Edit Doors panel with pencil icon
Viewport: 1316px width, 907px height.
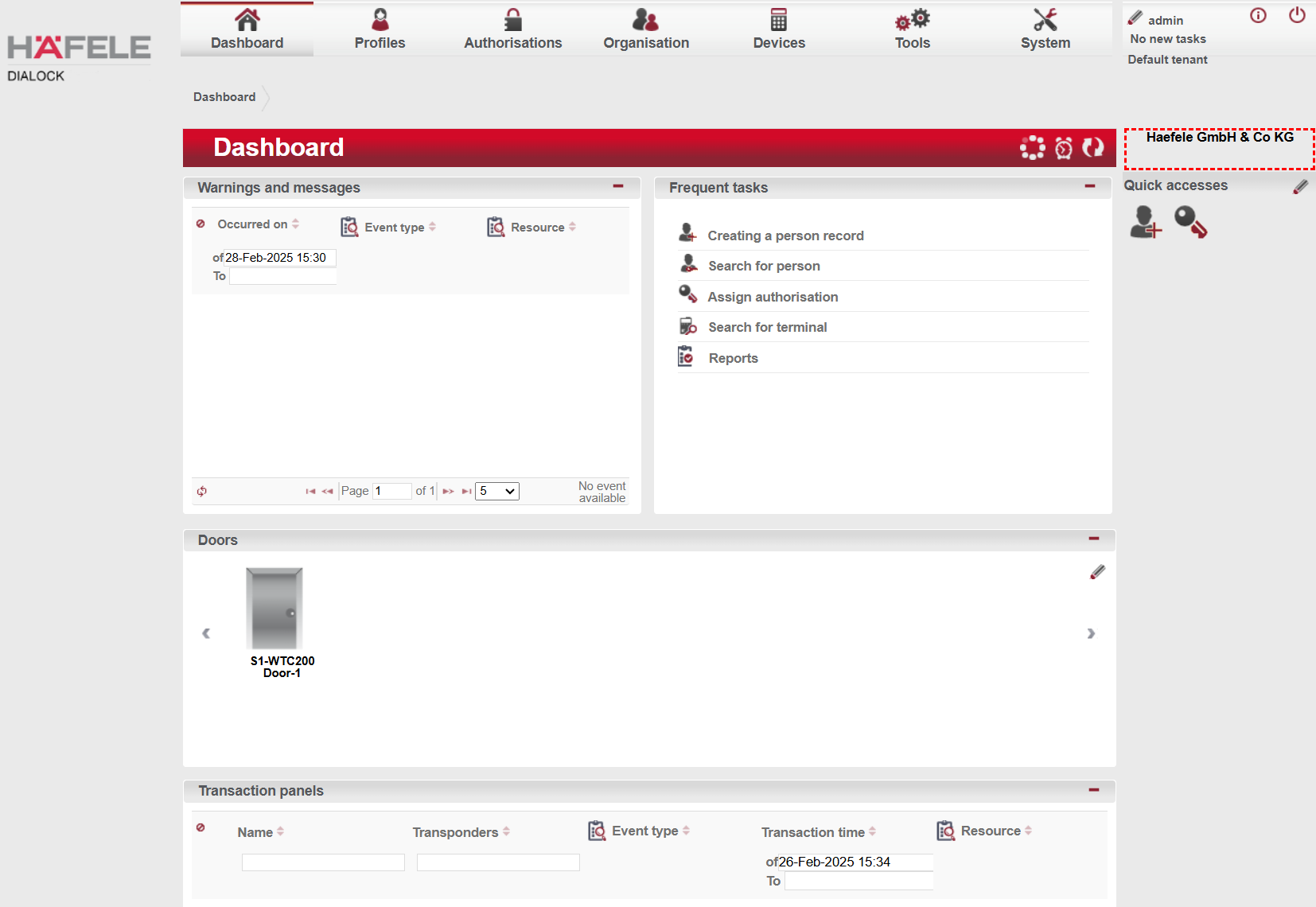click(1097, 572)
